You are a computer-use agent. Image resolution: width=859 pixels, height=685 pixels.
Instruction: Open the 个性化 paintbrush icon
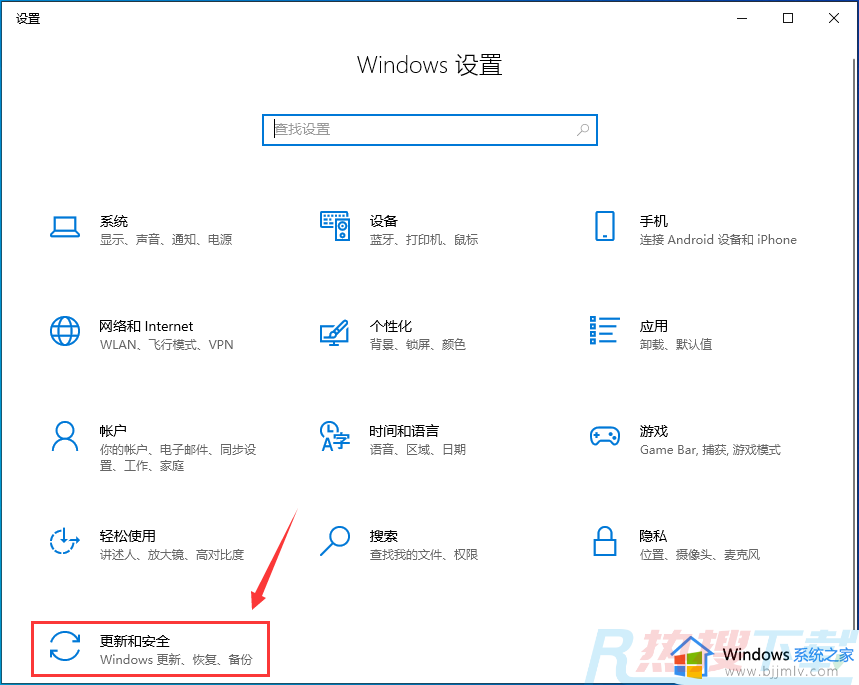click(335, 332)
